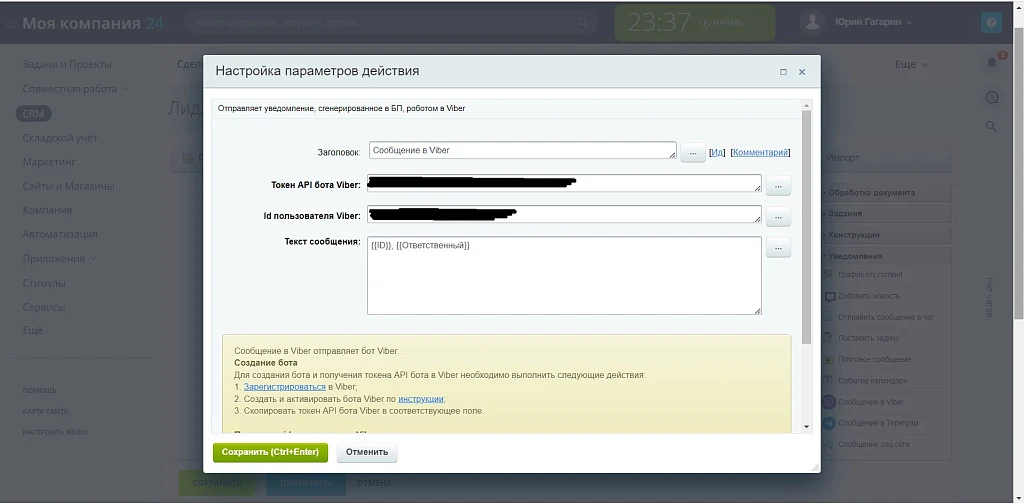Click the search magnifier in right sidebar
The width and height of the screenshot is (1024, 504).
pyautogui.click(x=991, y=126)
